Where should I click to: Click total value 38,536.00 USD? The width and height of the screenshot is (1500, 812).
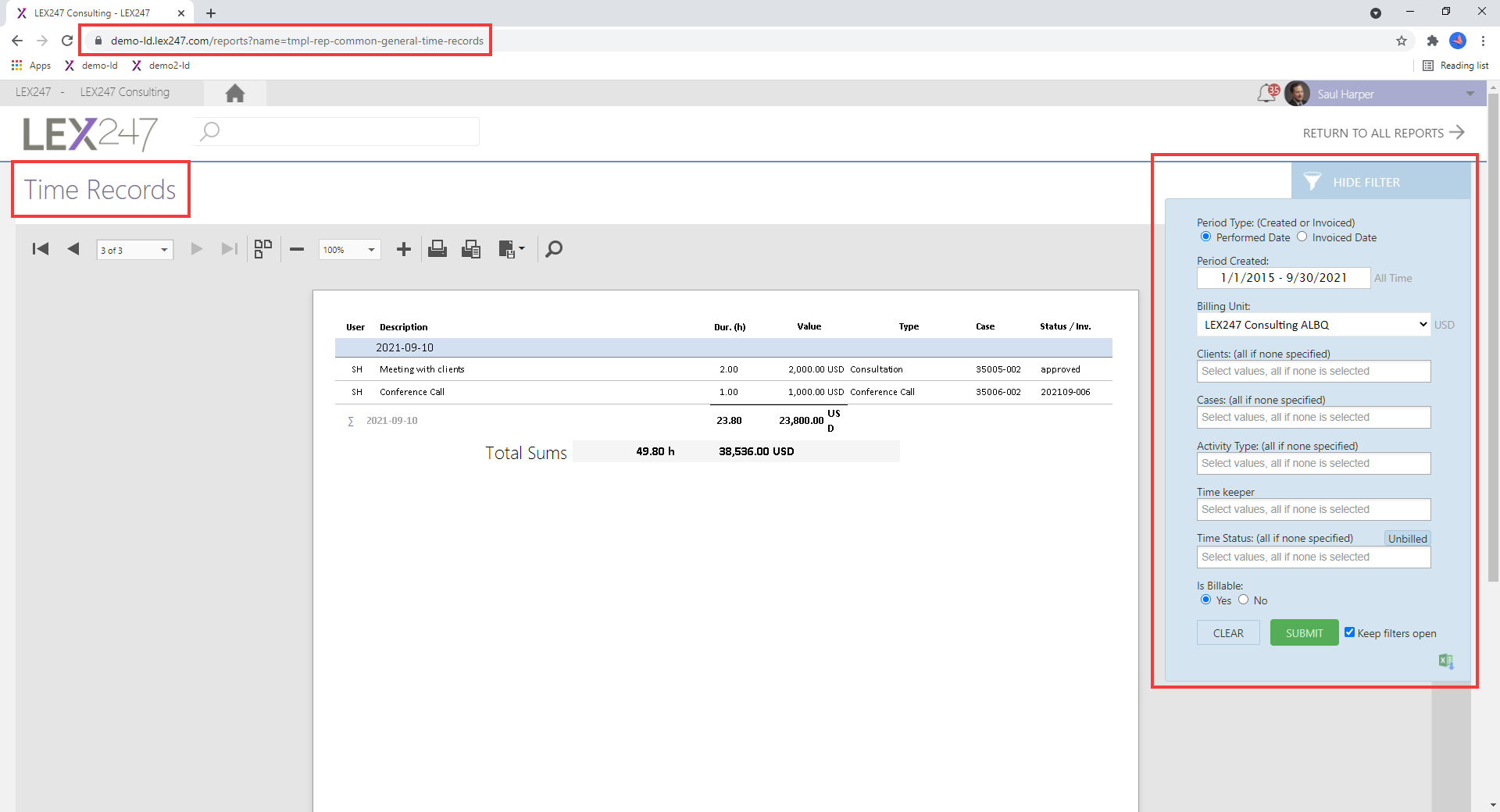[x=756, y=451]
